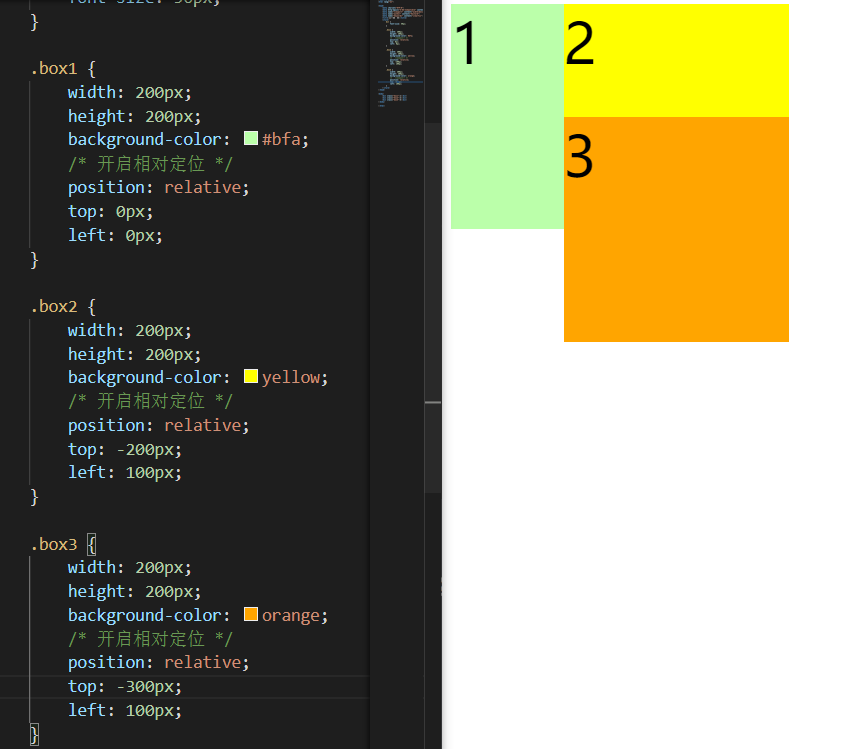Click the position: relative line in box1

pyautogui.click(x=158, y=187)
